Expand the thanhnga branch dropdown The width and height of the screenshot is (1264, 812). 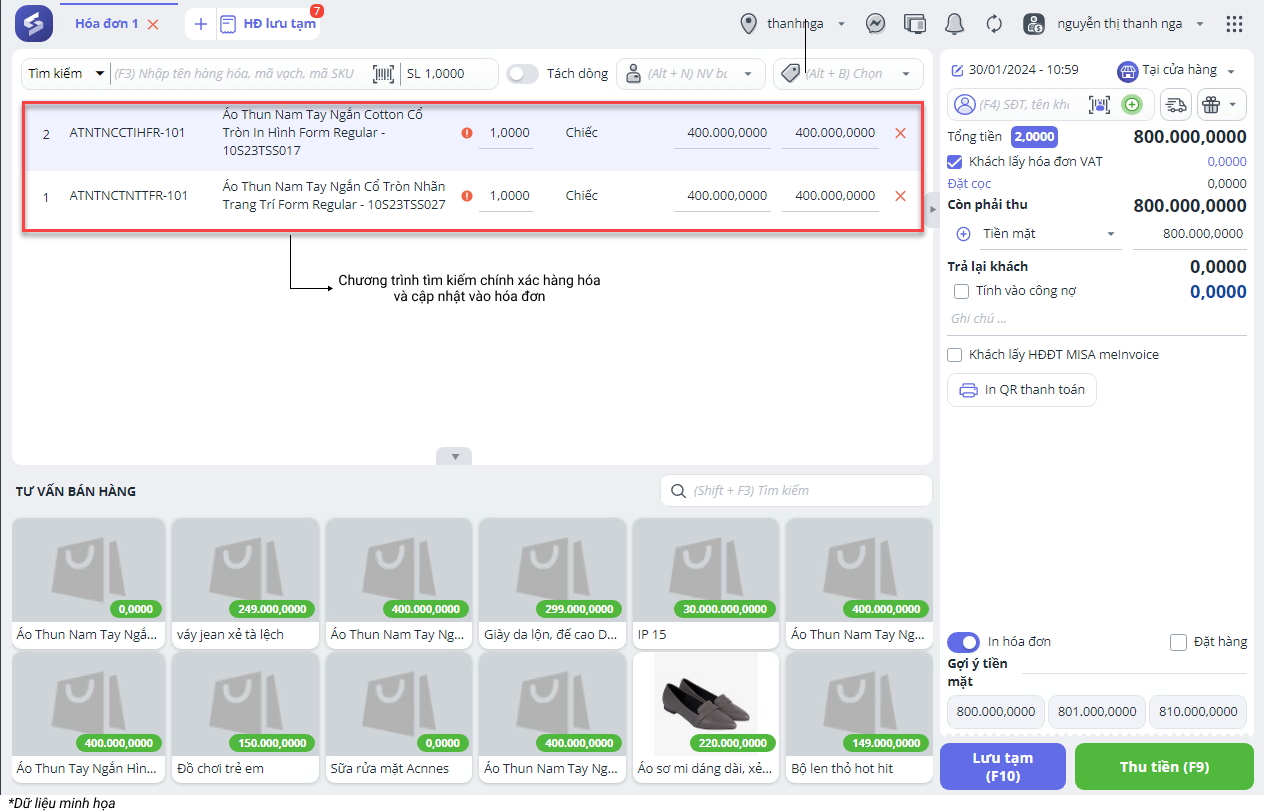[841, 24]
